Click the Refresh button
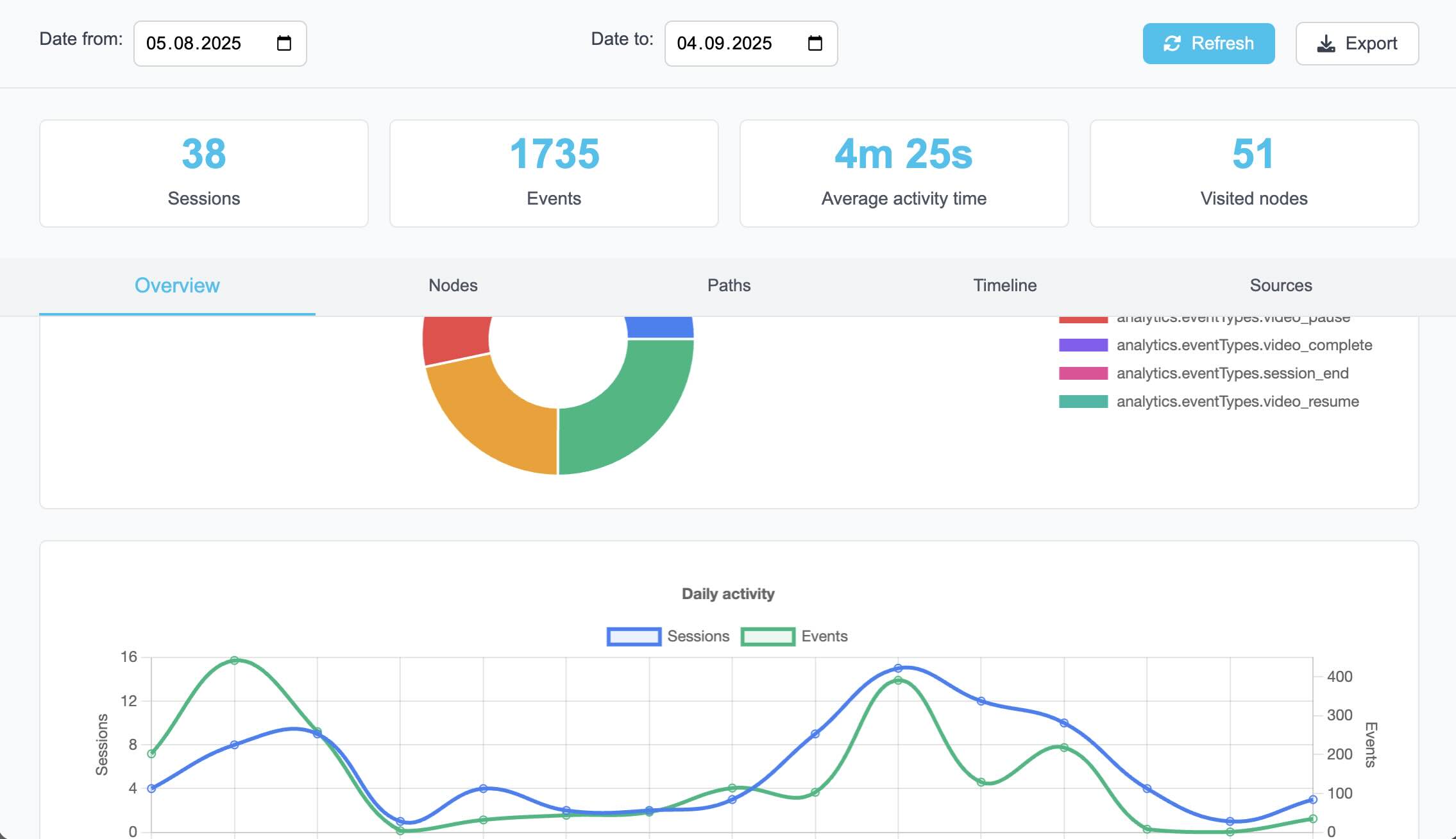This screenshot has height=839, width=1456. click(x=1208, y=43)
